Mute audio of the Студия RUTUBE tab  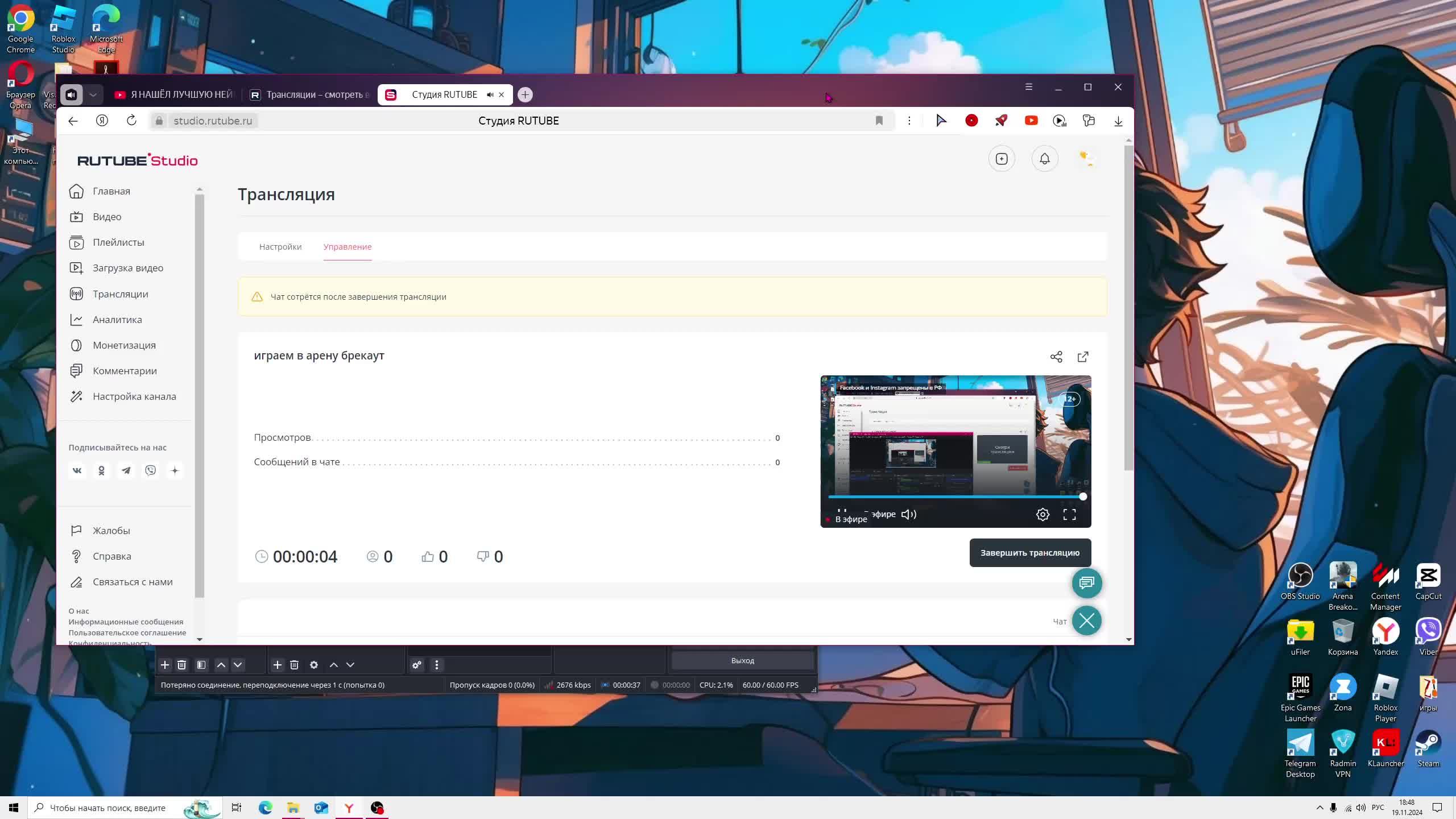pos(490,94)
